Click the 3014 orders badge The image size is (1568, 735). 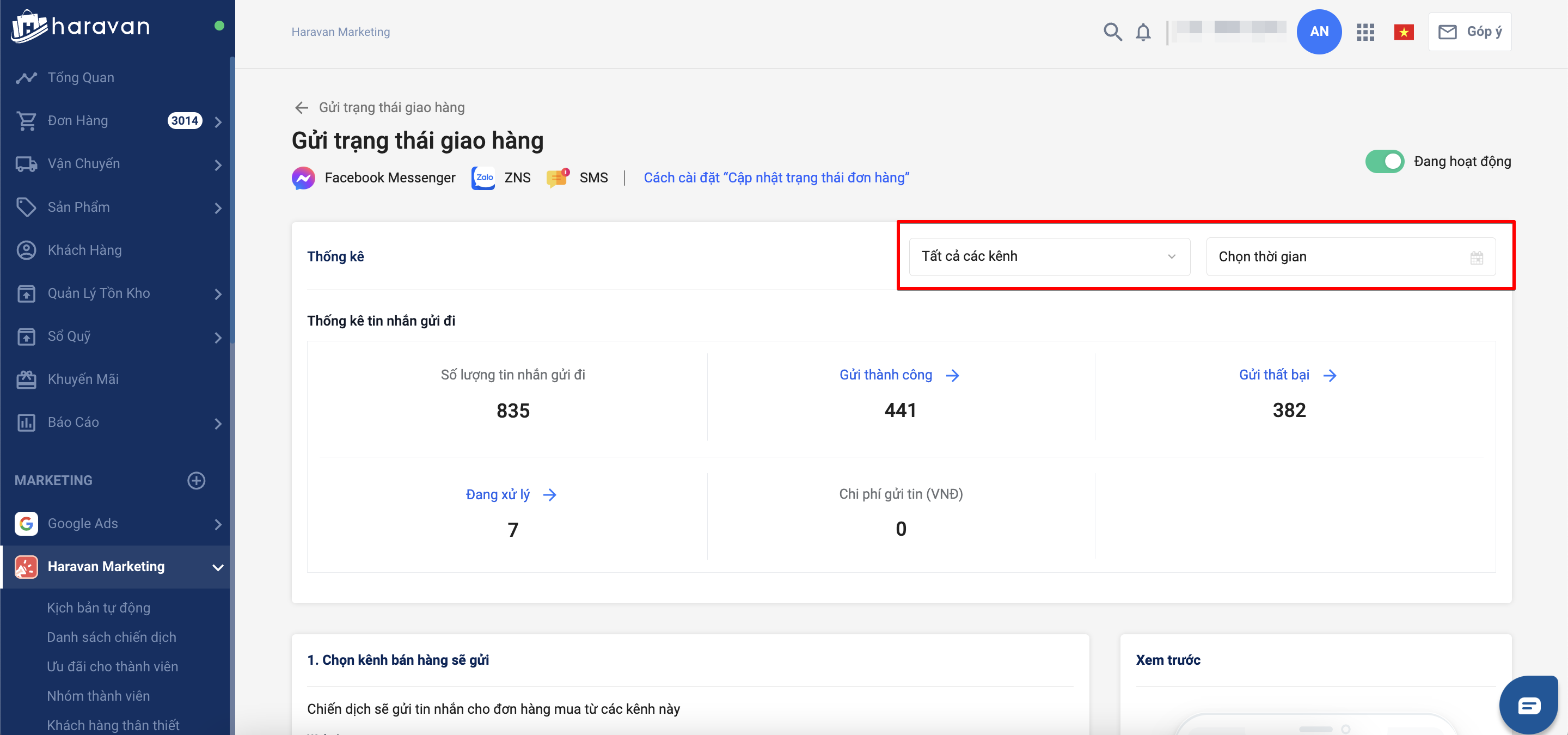185,120
